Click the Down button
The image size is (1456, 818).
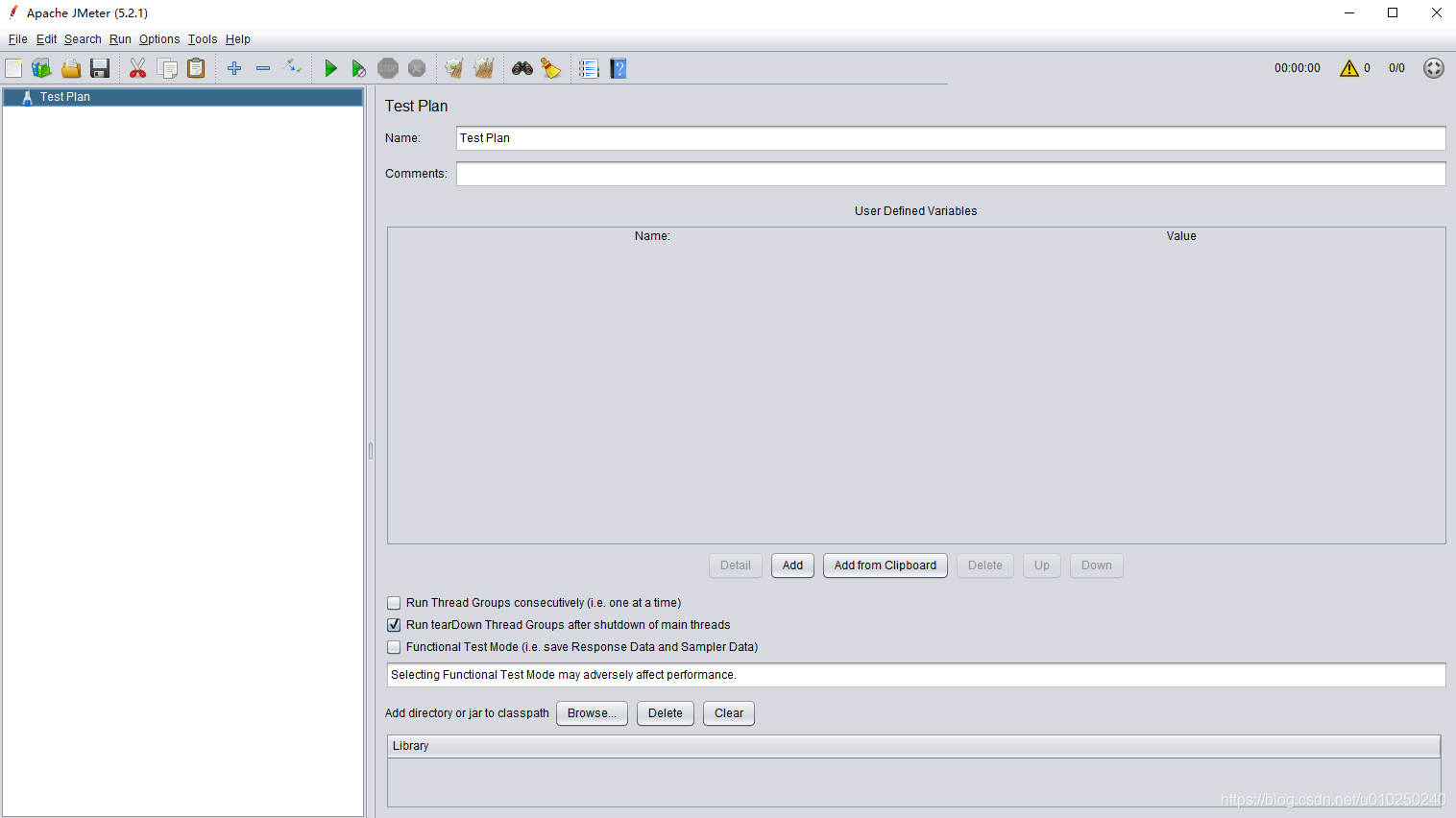[x=1097, y=565]
